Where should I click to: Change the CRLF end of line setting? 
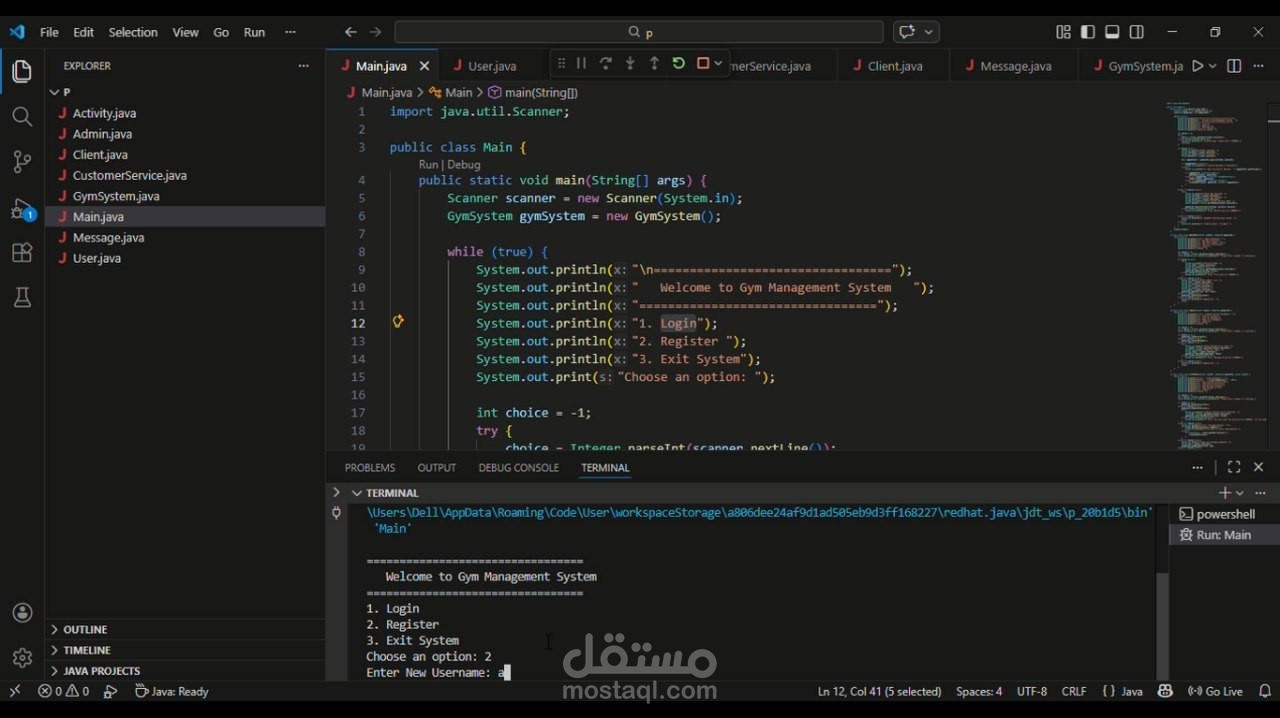pyautogui.click(x=1074, y=691)
